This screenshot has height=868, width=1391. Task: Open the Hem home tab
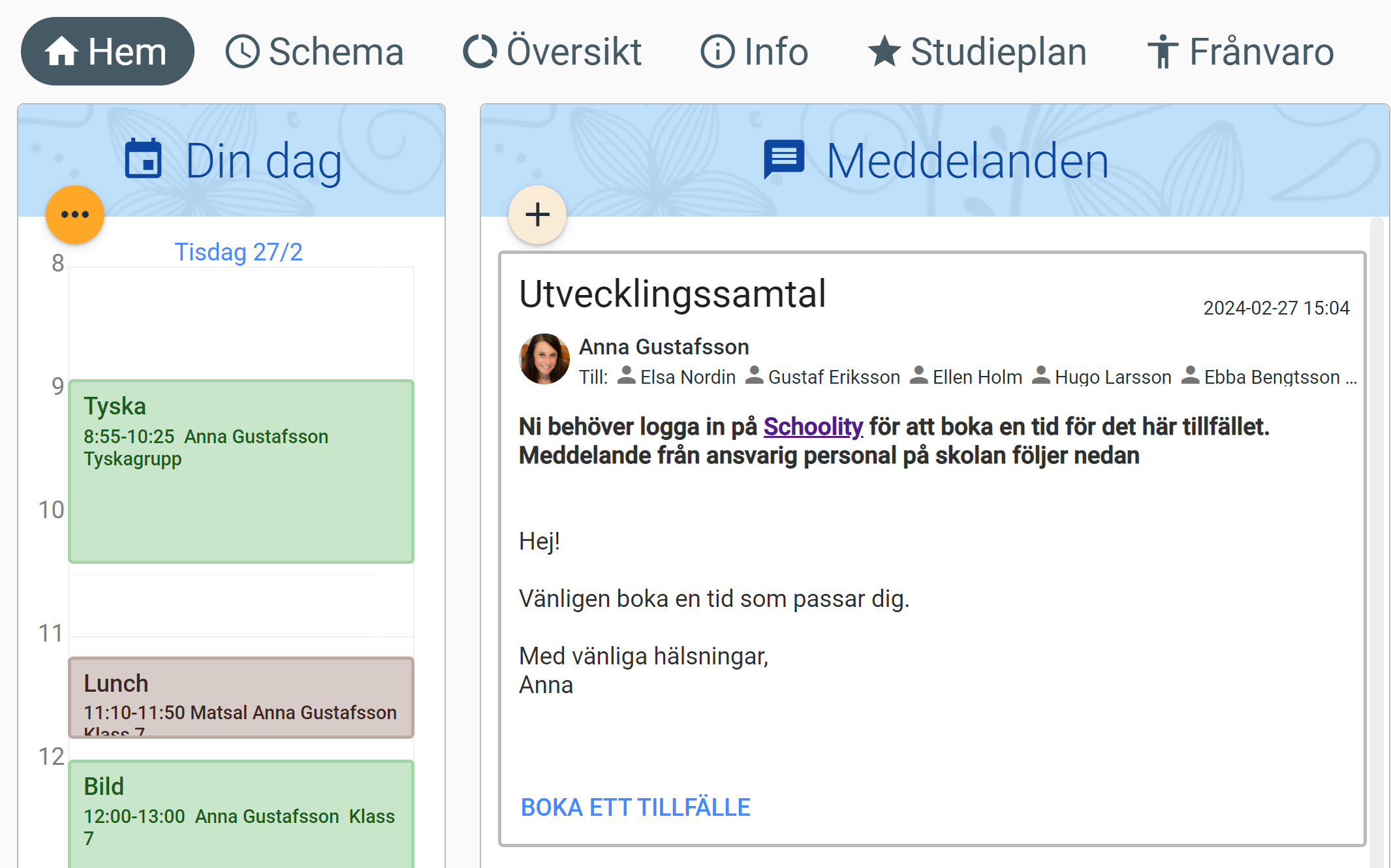tap(107, 52)
